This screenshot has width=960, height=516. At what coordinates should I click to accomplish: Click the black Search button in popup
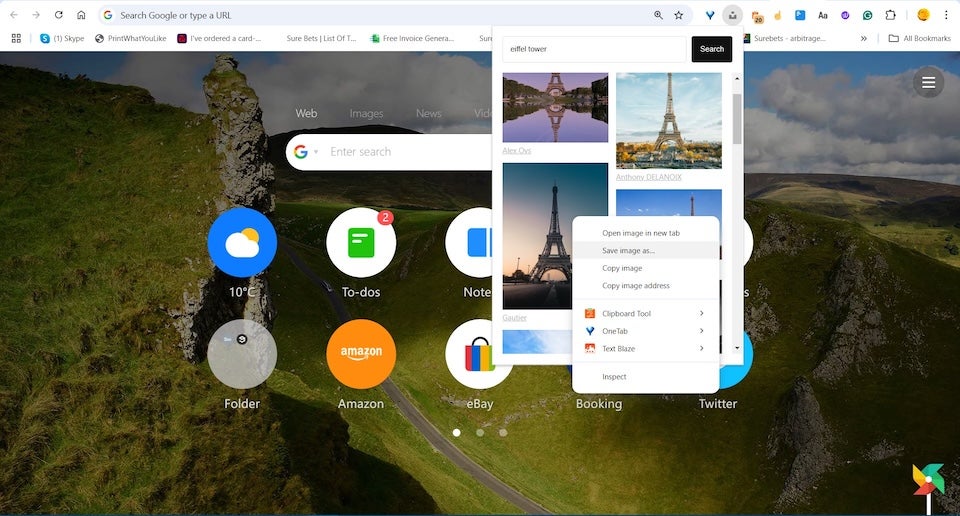pyautogui.click(x=711, y=49)
